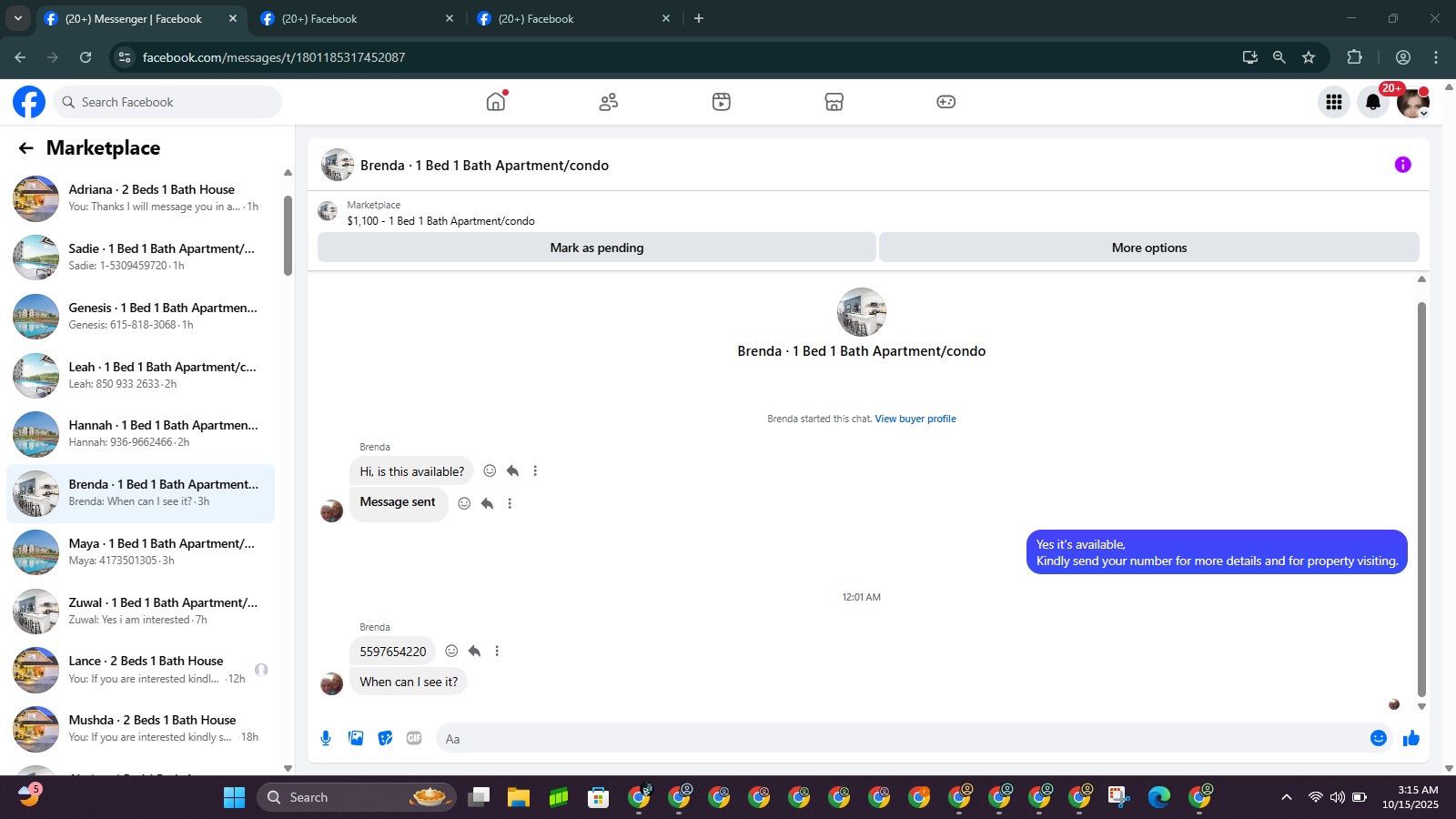This screenshot has width=1456, height=819.
Task: Open the account profile picture menu
Action: 1413,102
